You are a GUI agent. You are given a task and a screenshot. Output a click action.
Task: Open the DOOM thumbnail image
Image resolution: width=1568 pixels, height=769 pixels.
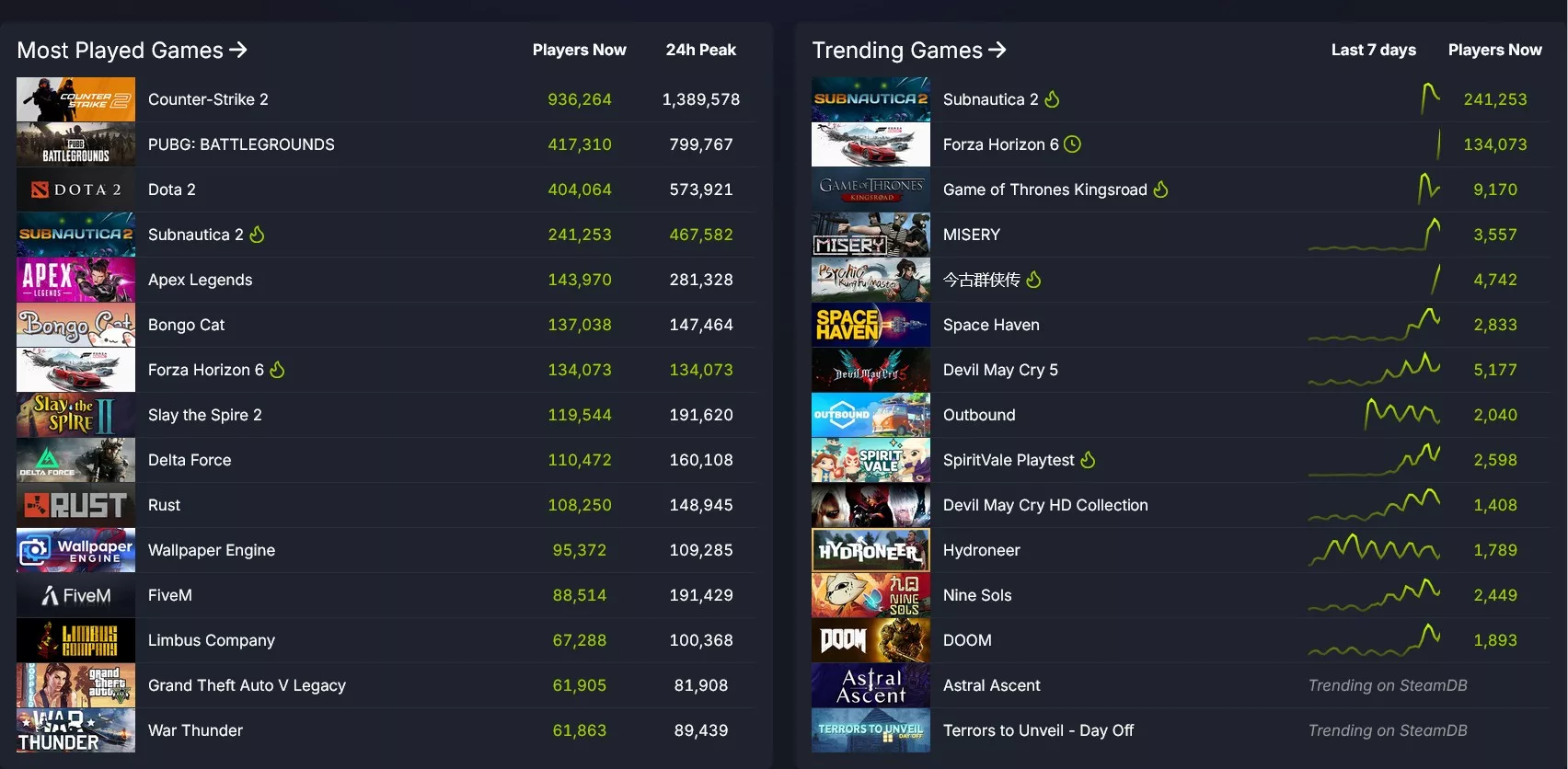870,640
